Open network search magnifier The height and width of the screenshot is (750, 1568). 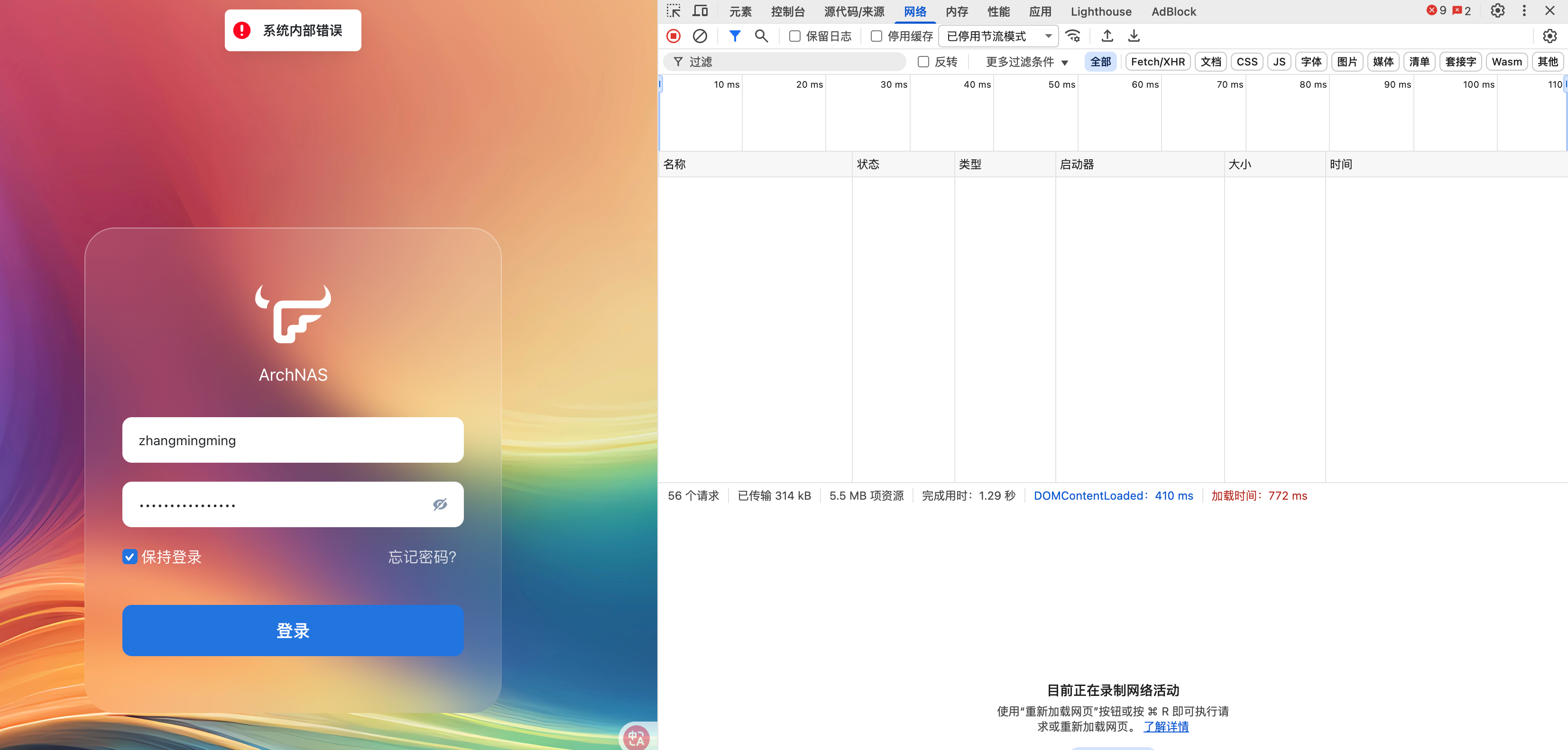(x=761, y=36)
